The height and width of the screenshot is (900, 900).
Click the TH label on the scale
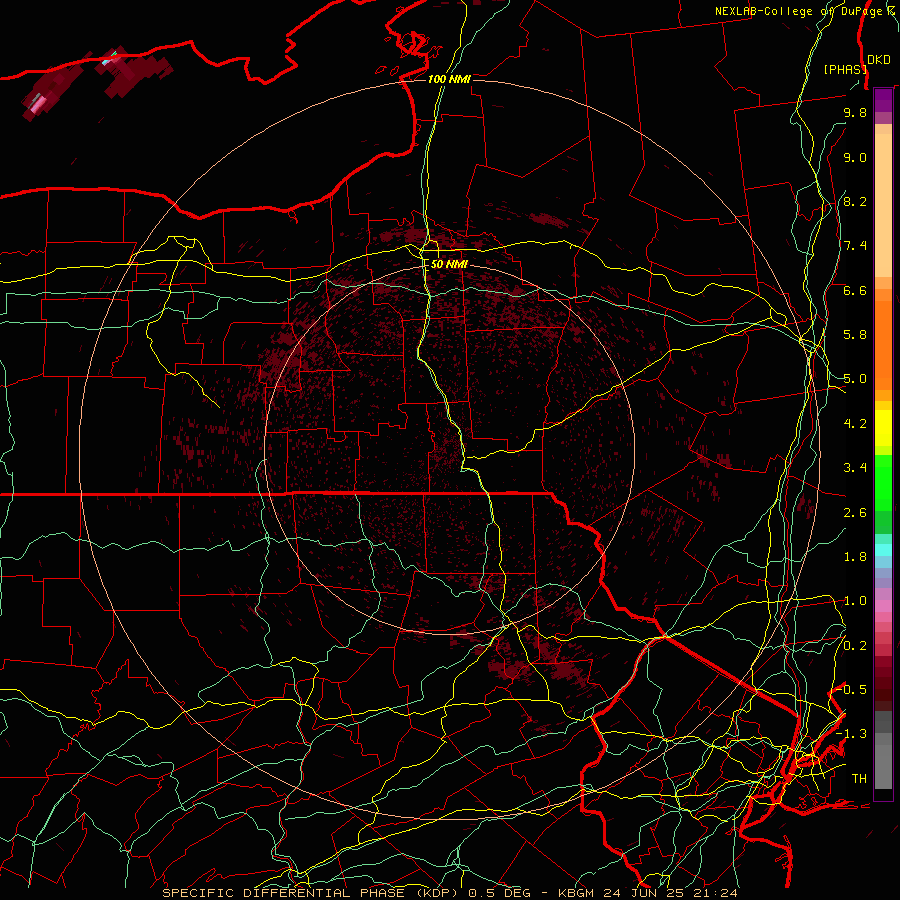(859, 779)
